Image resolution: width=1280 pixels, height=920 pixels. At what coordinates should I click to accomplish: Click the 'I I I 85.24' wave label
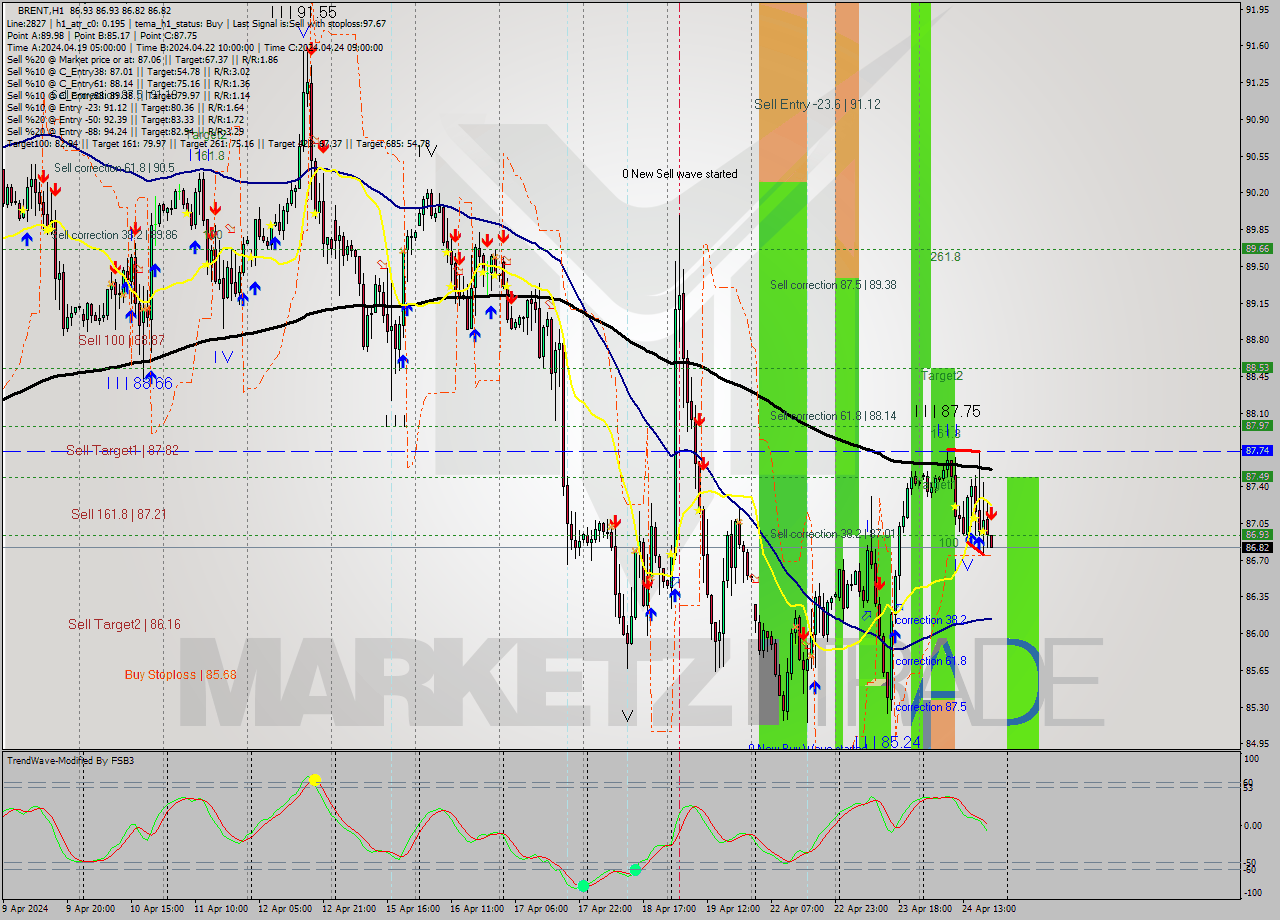[886, 742]
